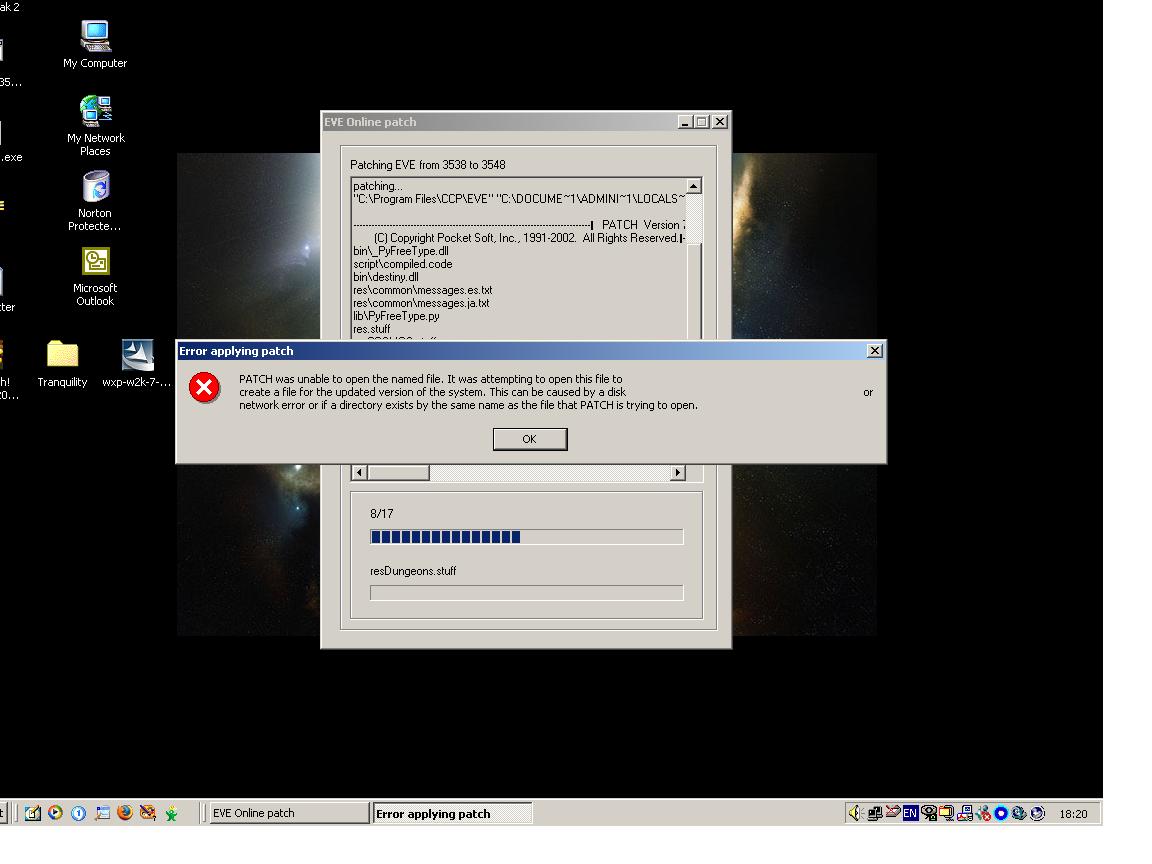This screenshot has height=864, width=1152.
Task: Click the 'res.stuff' log line
Action: (x=372, y=329)
